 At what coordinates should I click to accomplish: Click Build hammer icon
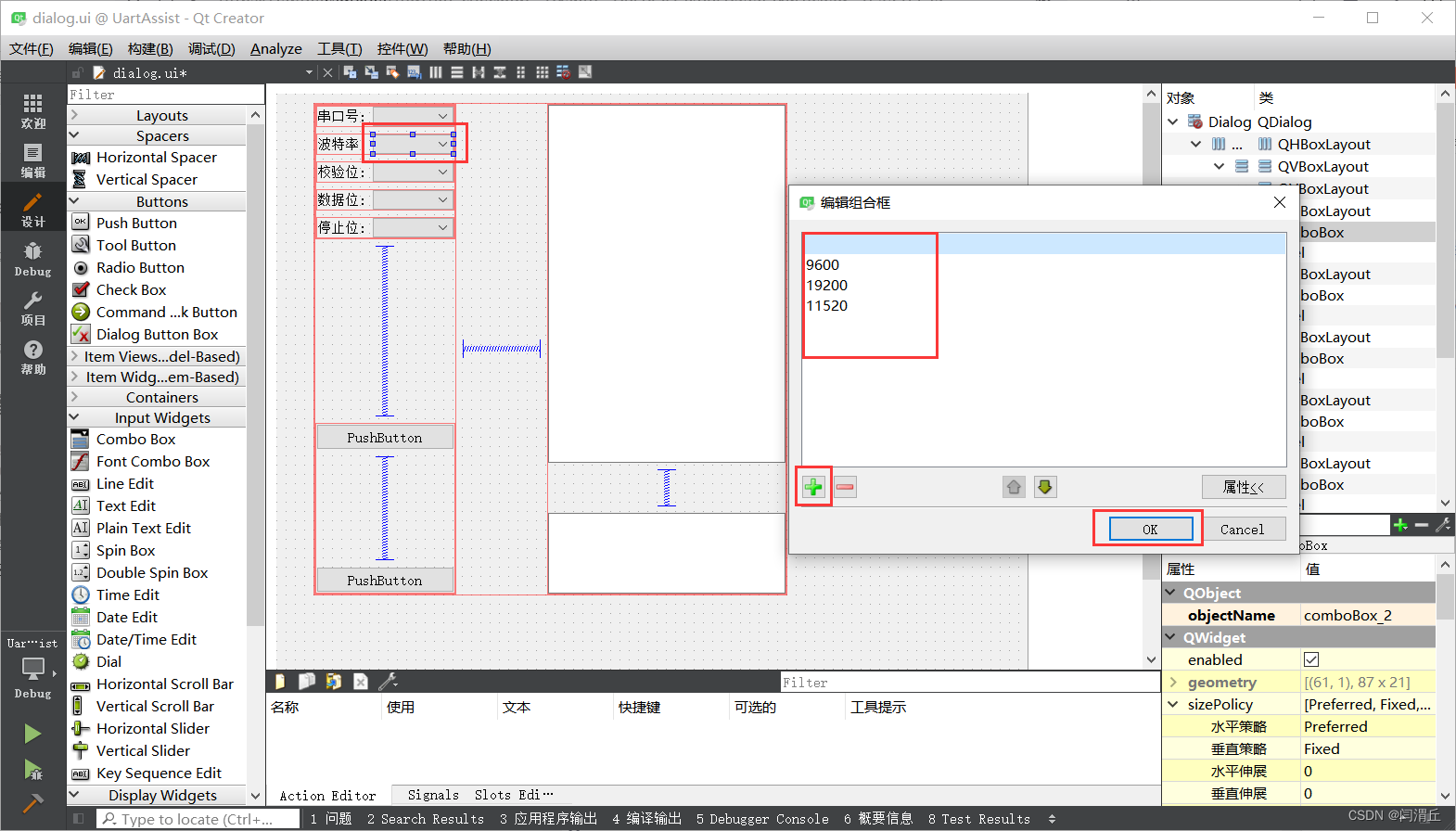[32, 803]
